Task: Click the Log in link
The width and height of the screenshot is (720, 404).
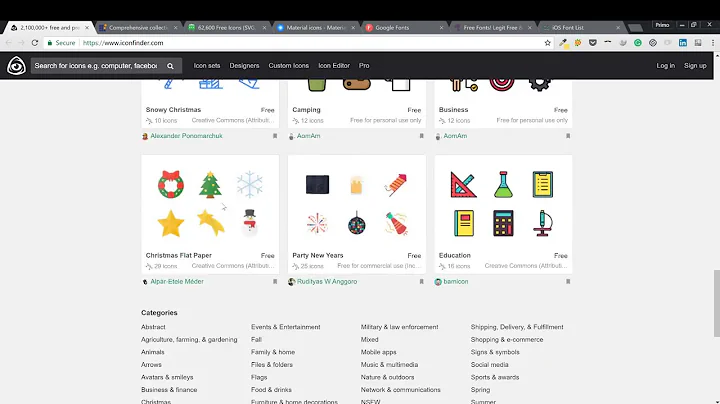Action: tap(665, 66)
